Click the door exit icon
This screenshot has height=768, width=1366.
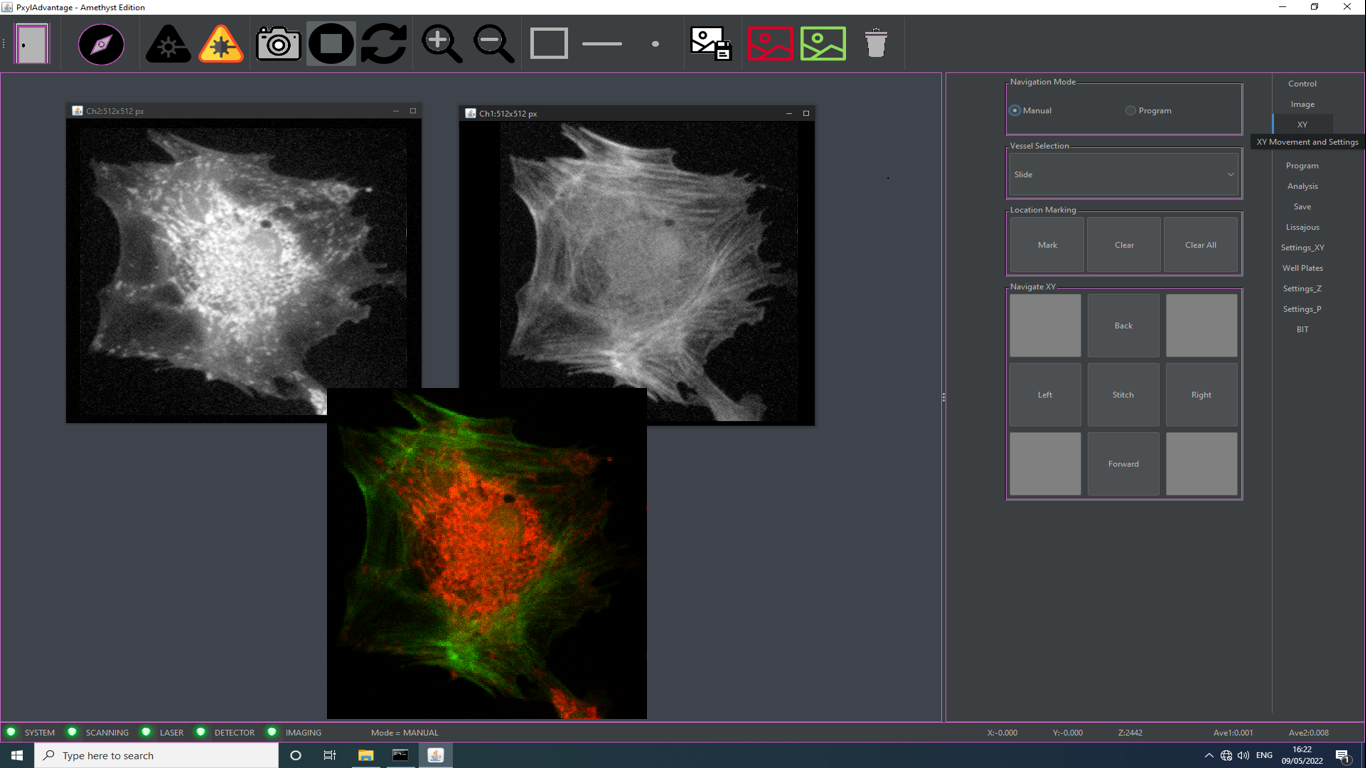click(x=32, y=44)
